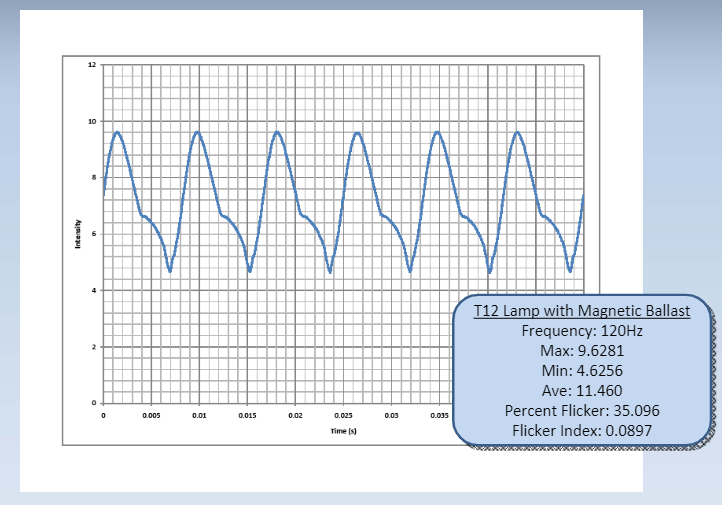This screenshot has width=722, height=505.
Task: Click the 'Max: 9.6281' value
Action: click(582, 351)
